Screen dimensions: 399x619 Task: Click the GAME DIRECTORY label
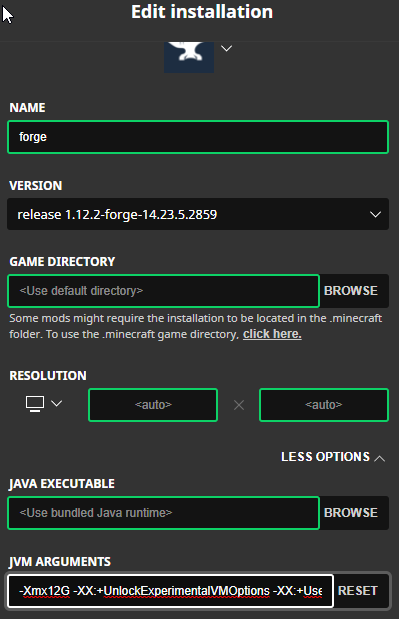62,262
